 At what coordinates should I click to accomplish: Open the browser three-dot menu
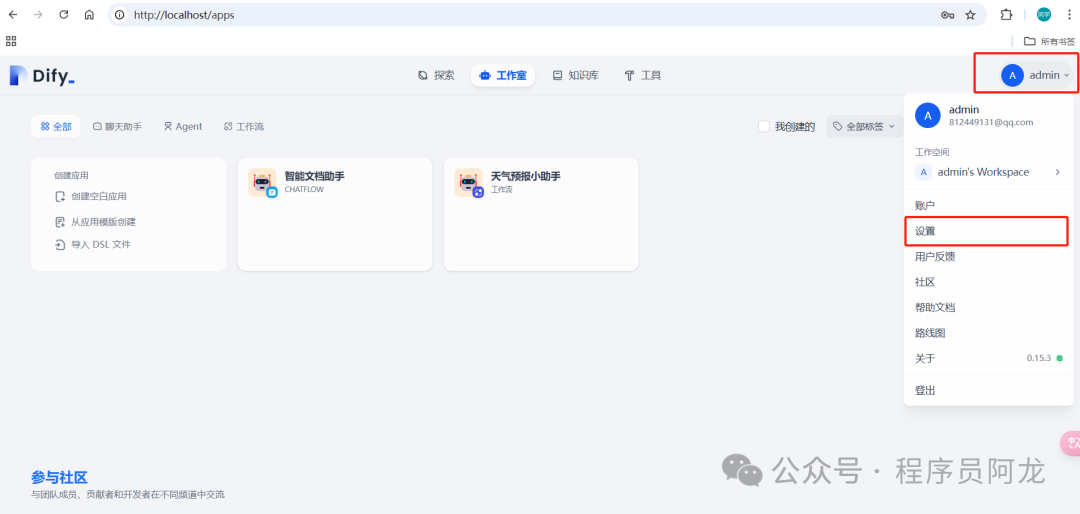point(1069,14)
